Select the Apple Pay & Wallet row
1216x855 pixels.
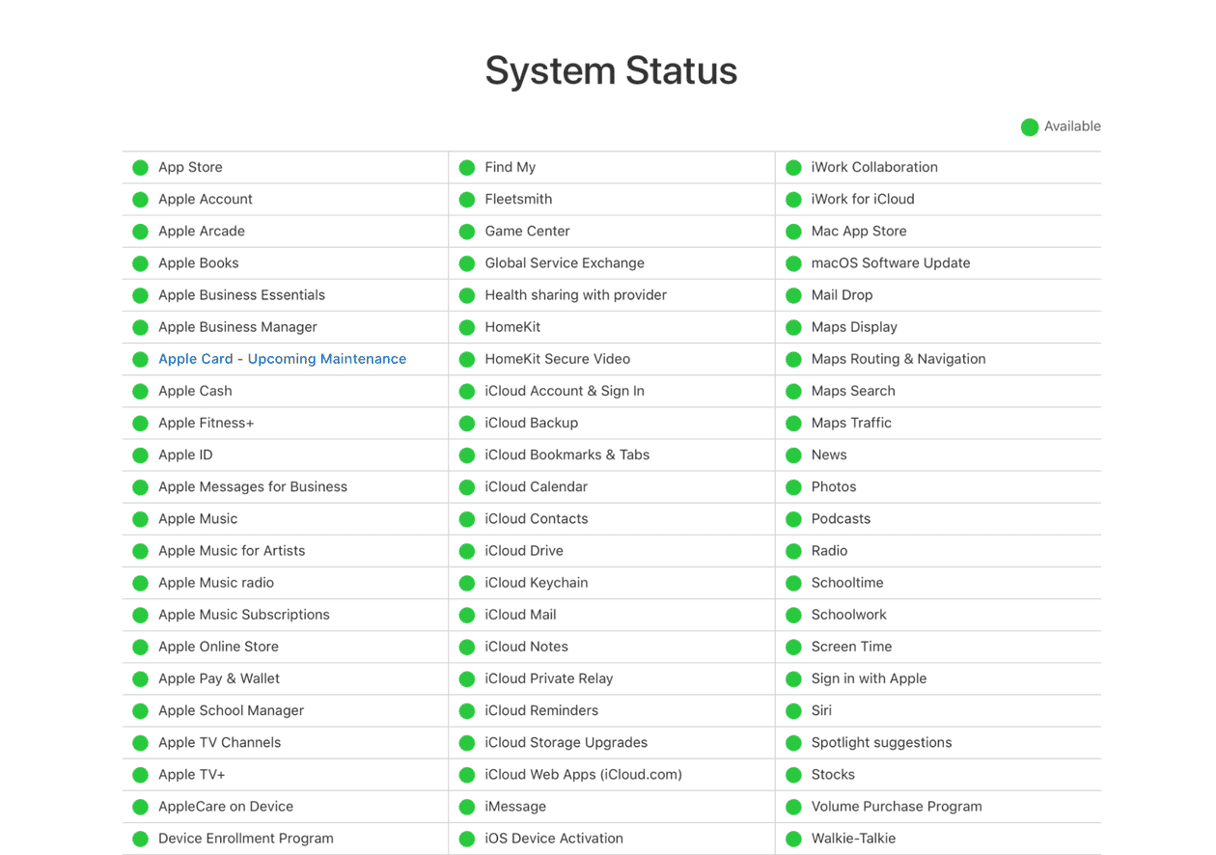219,679
